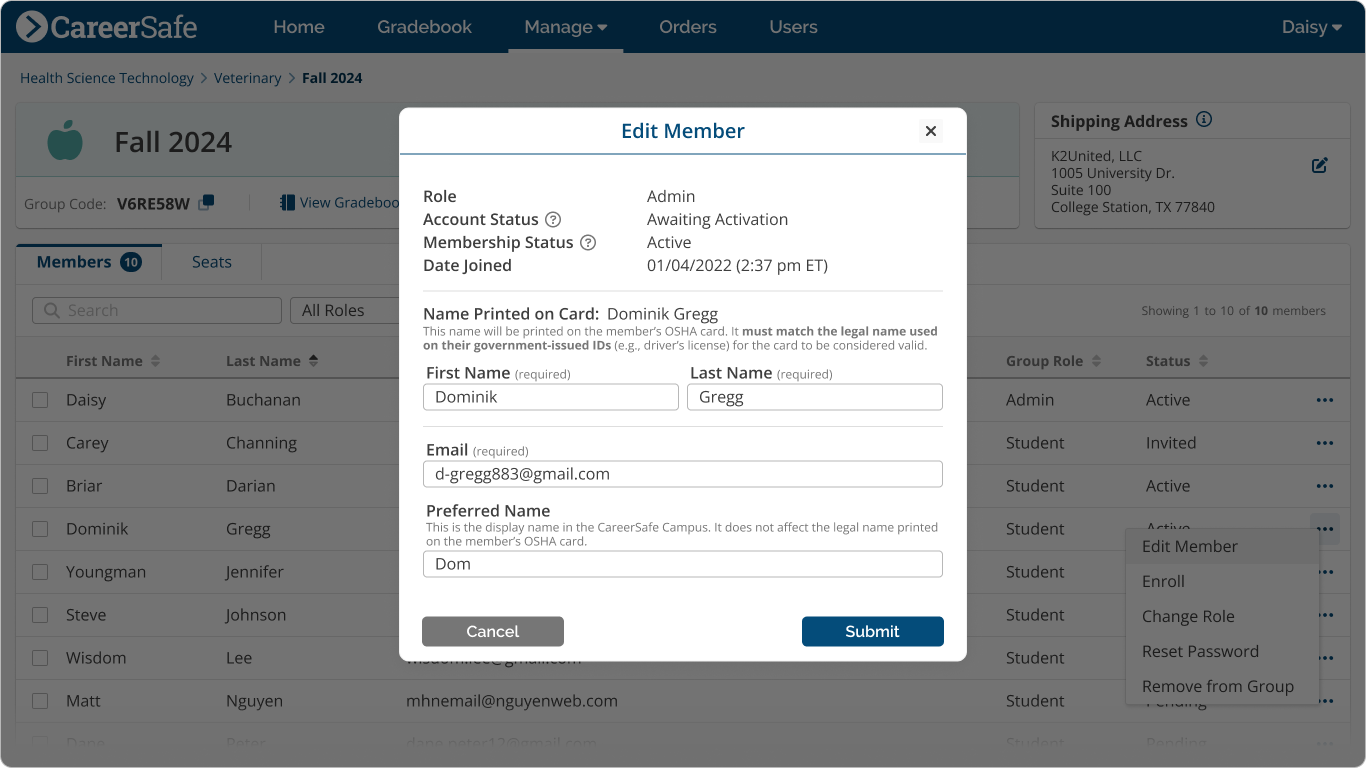The height and width of the screenshot is (768, 1366).
Task: Check the checkbox for Daisy Buchanan
Action: point(40,399)
